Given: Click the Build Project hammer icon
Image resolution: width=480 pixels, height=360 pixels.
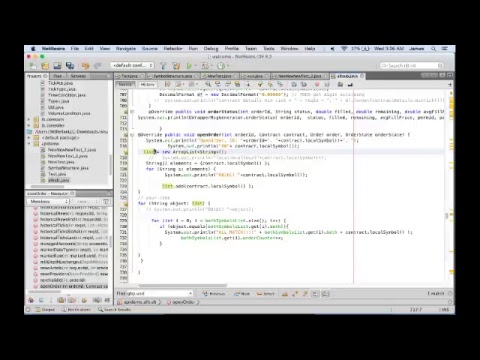Looking at the screenshot, I should (x=163, y=66).
